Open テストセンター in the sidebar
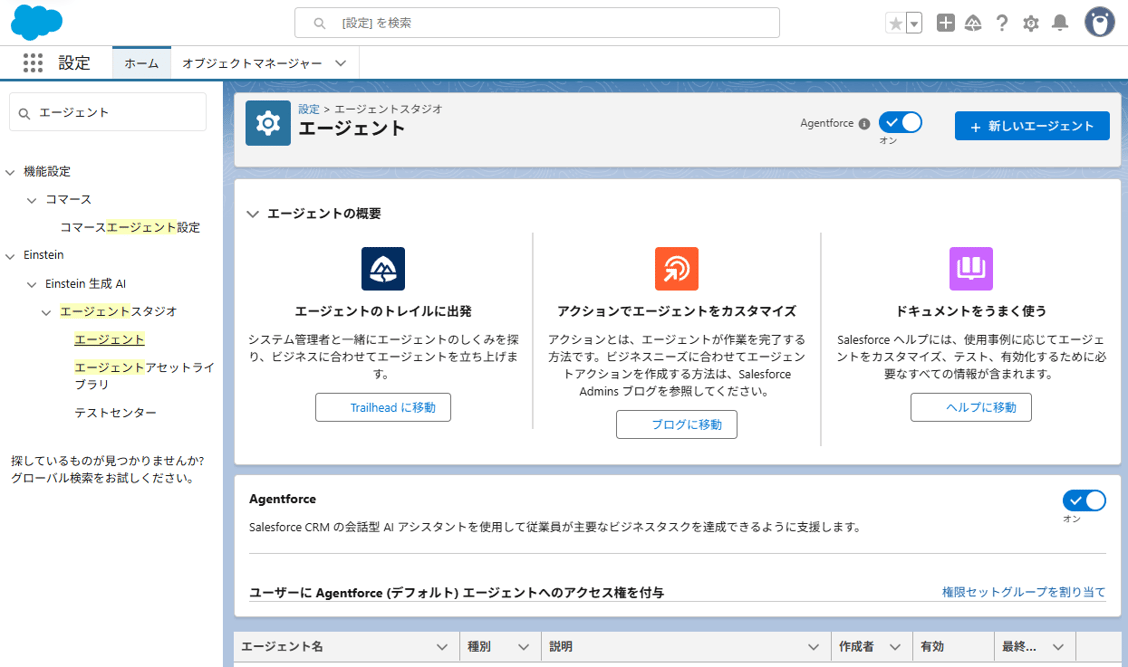Screen dimensions: 1128x667 click(x=115, y=413)
